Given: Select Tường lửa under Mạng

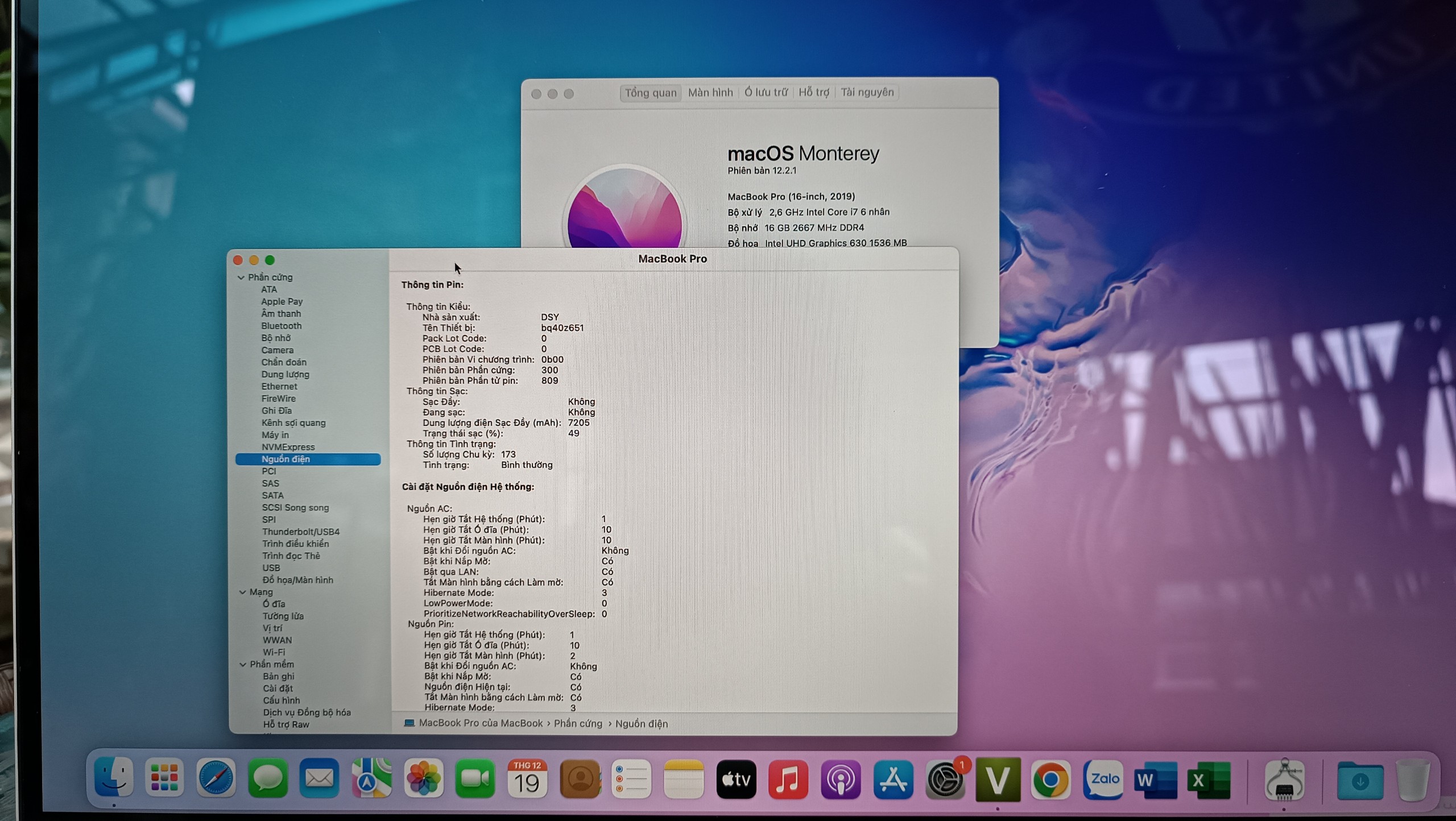Looking at the screenshot, I should [x=283, y=616].
